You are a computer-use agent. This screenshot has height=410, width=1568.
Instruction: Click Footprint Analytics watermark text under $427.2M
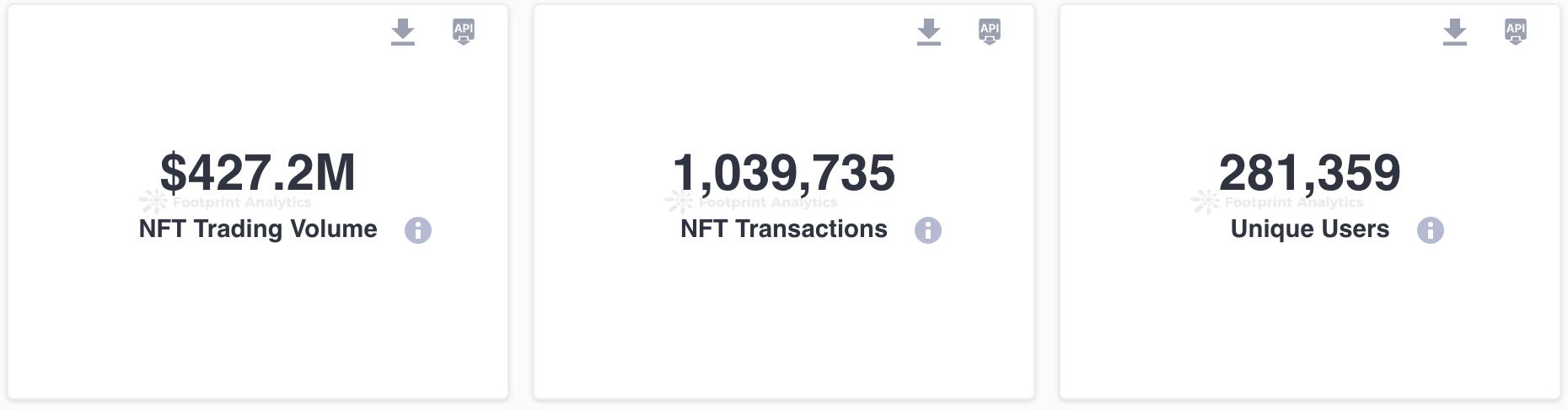click(x=242, y=202)
